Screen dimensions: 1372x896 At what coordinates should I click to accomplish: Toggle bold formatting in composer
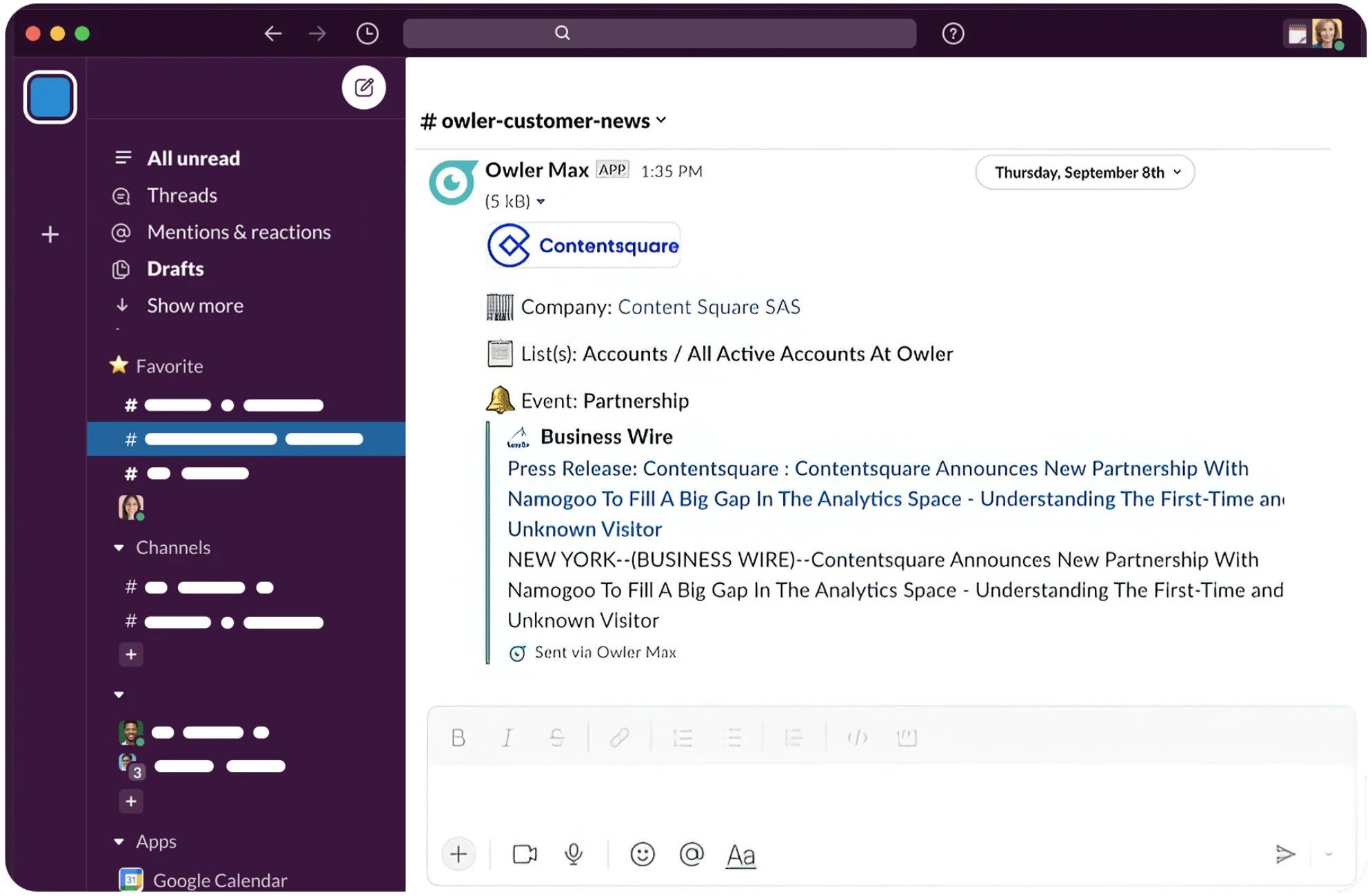click(458, 737)
